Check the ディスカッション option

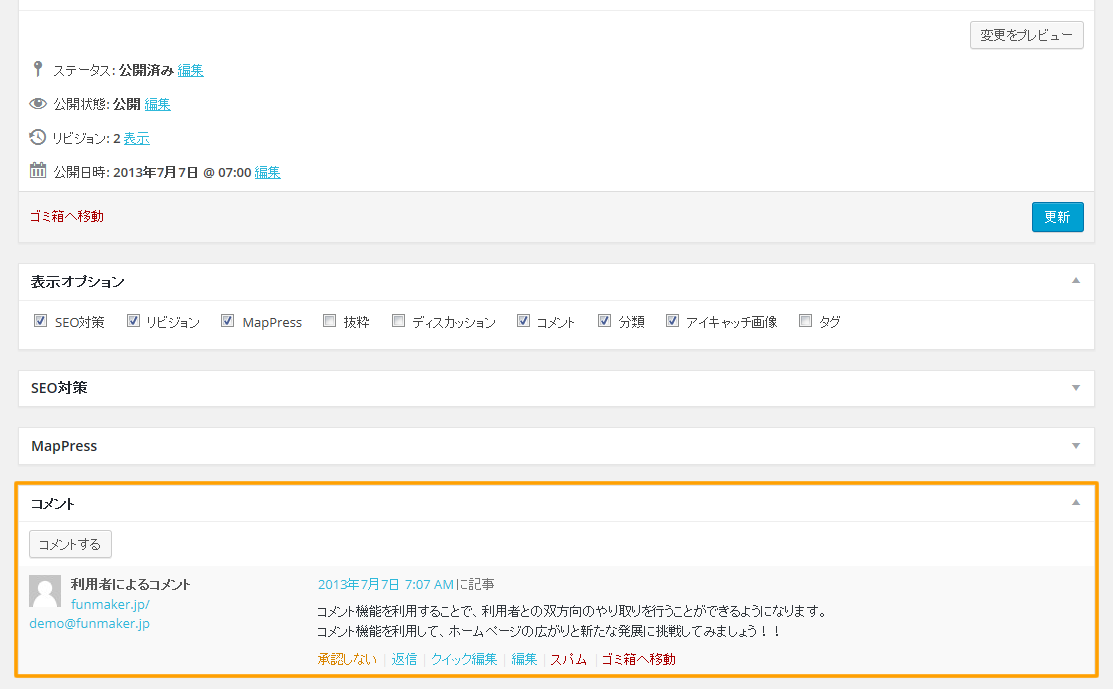tap(398, 320)
